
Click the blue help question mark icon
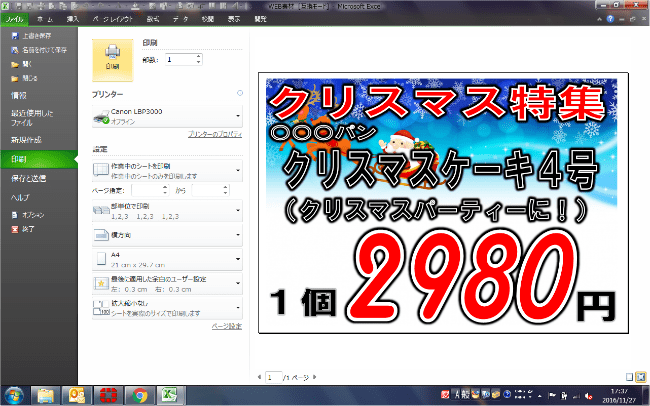pos(610,19)
